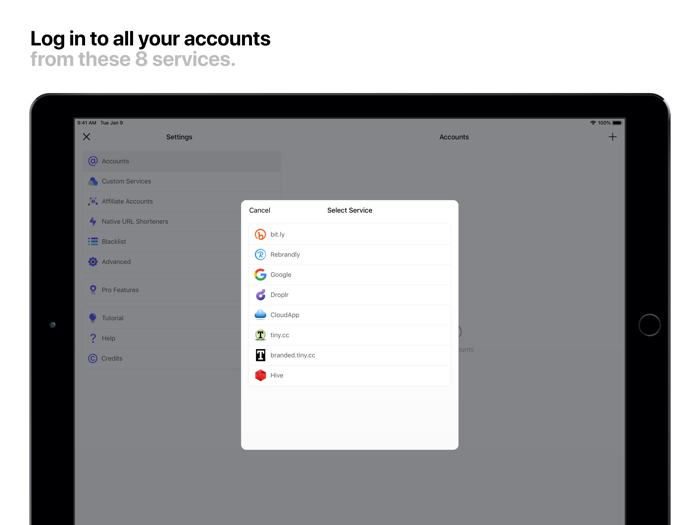
Task: Click the Rebrandly logo icon
Action: click(x=260, y=254)
